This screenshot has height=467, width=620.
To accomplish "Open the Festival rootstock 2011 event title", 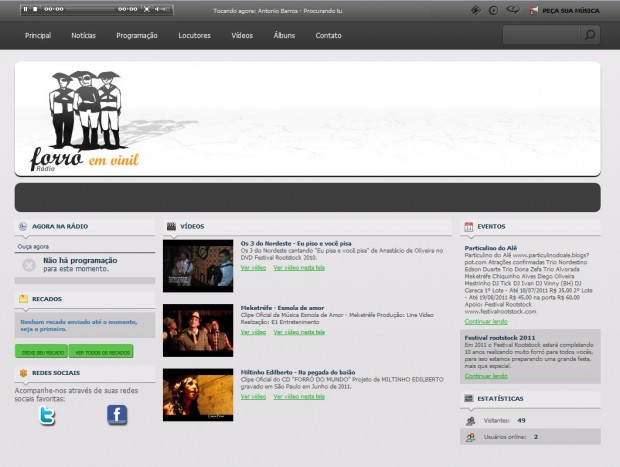I will pyautogui.click(x=500, y=338).
